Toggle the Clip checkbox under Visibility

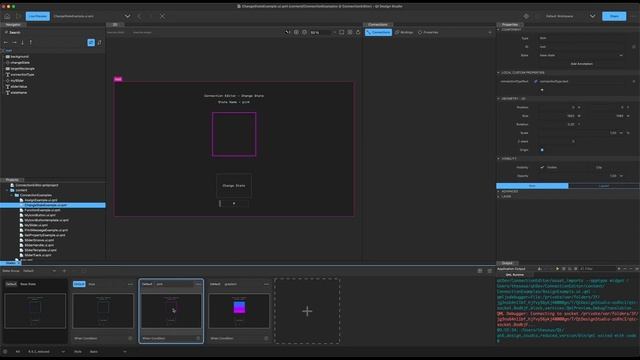(x=592, y=167)
